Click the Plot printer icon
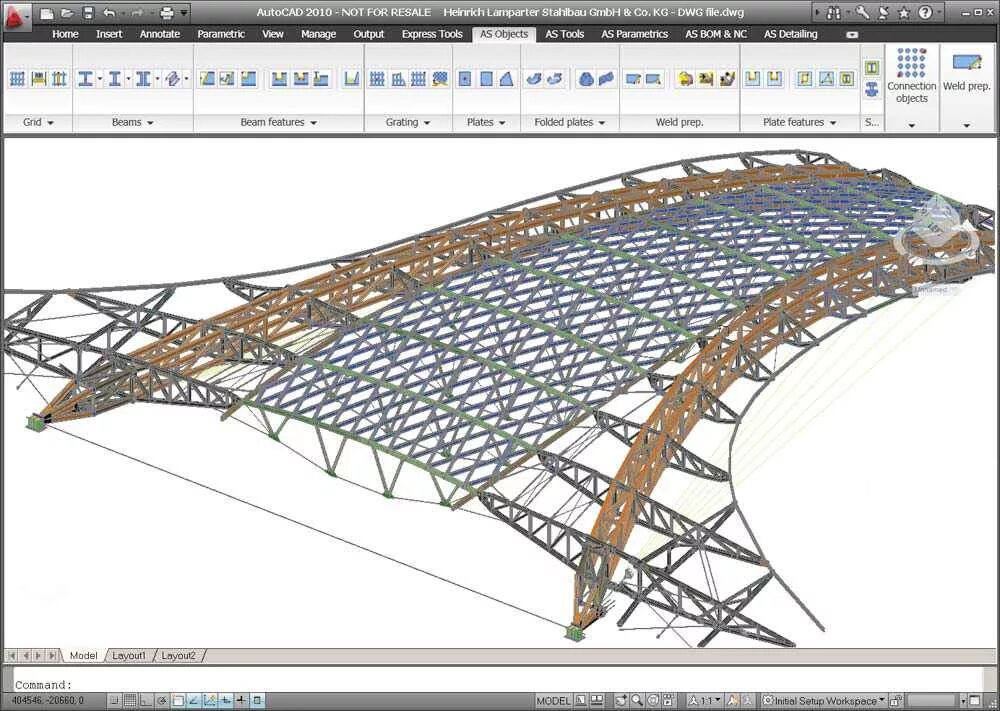 pos(166,13)
